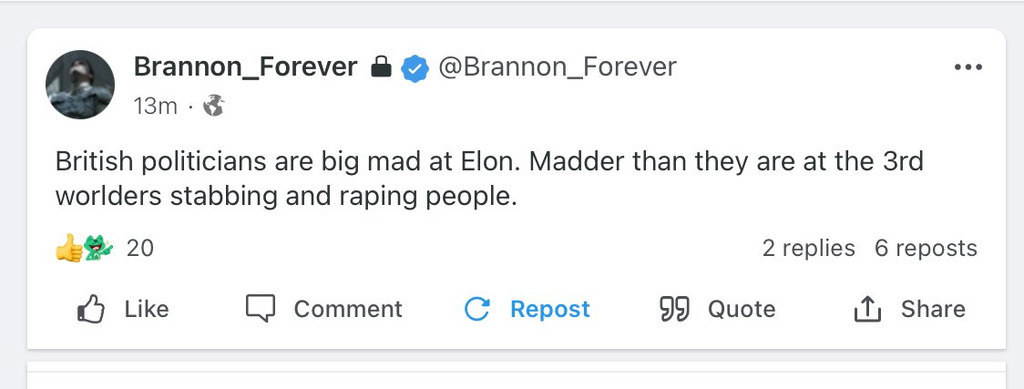View the 2 replies
The image size is (1024, 389).
pyautogui.click(x=808, y=248)
